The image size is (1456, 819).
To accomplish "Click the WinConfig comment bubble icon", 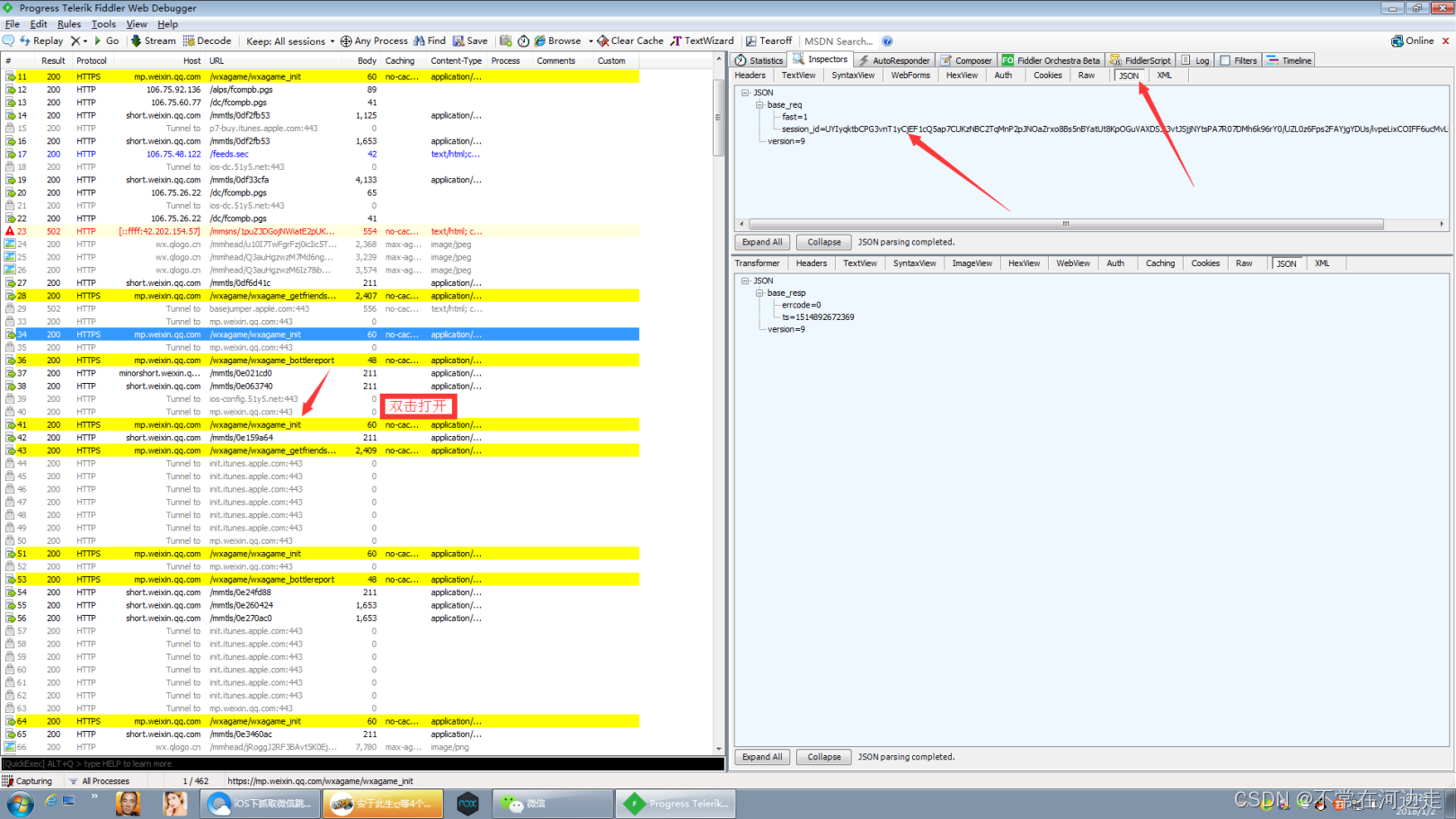I will 8,40.
